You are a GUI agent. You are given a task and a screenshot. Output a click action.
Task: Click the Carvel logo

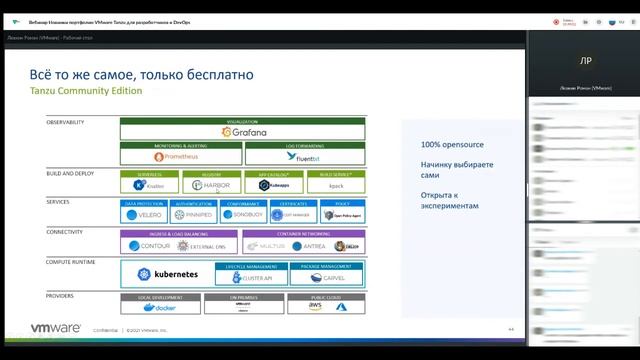(327, 278)
